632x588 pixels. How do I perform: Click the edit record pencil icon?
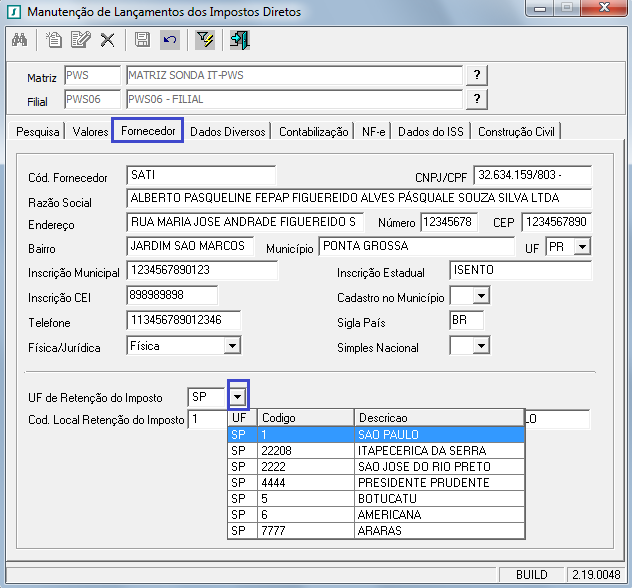click(80, 40)
